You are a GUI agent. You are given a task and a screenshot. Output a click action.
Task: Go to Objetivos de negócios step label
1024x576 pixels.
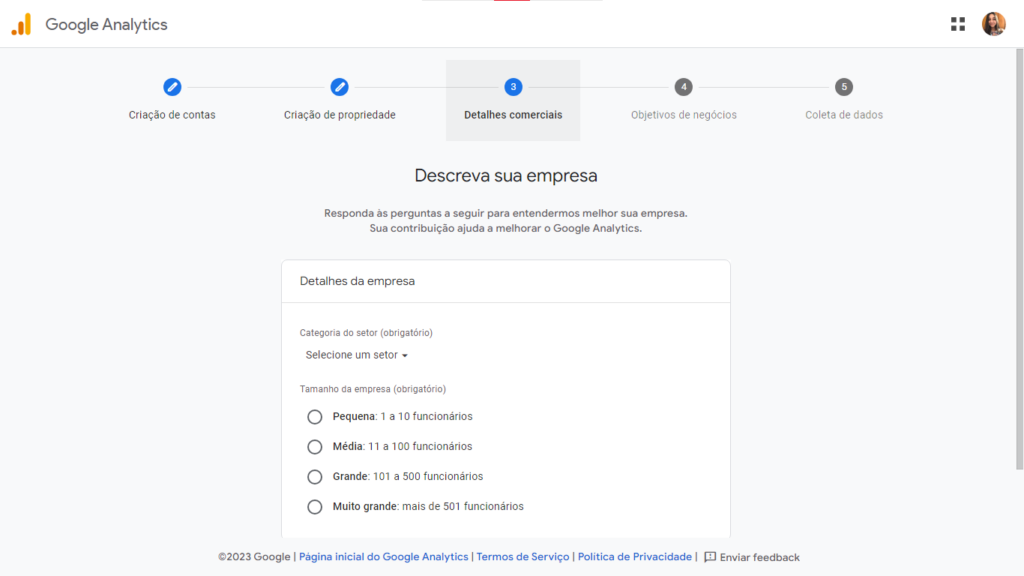pos(684,115)
